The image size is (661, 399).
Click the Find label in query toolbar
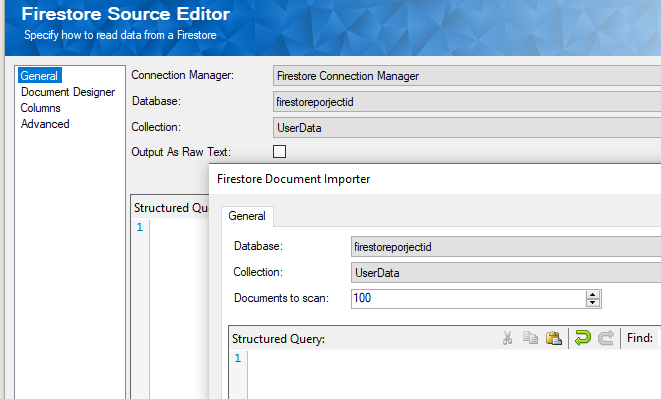click(640, 338)
